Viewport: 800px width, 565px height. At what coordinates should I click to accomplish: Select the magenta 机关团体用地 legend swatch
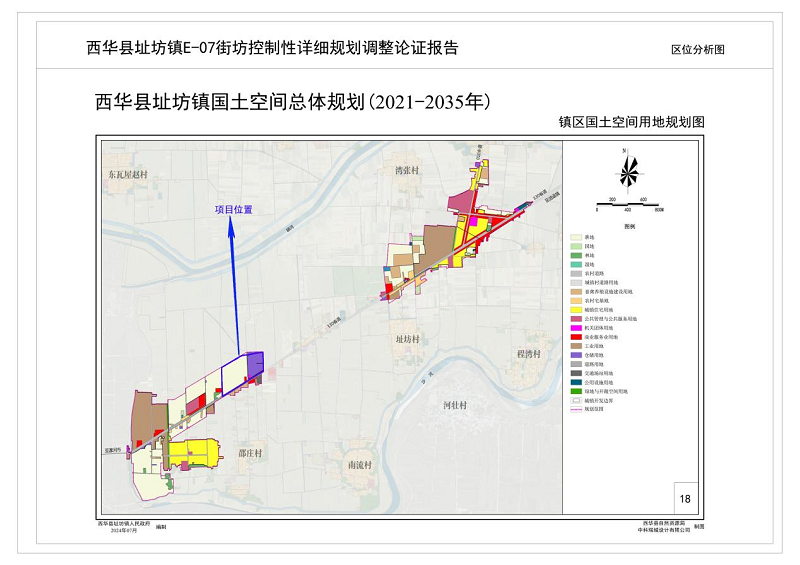click(x=575, y=327)
